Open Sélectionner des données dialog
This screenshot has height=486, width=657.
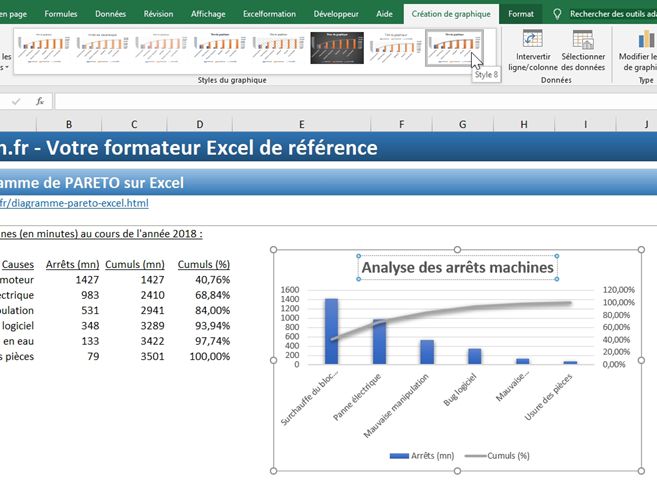click(x=582, y=50)
